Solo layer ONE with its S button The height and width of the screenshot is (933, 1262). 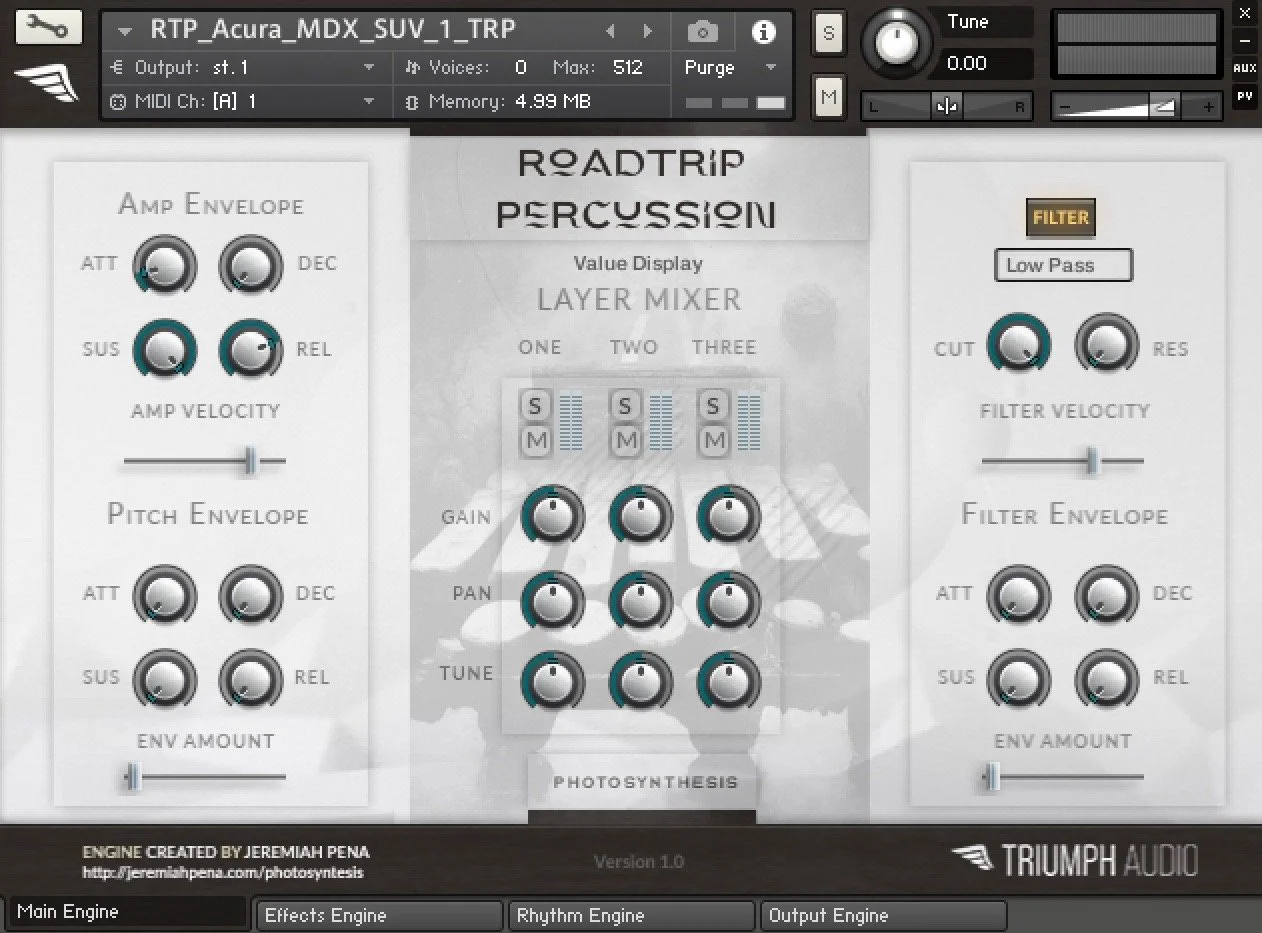(535, 405)
